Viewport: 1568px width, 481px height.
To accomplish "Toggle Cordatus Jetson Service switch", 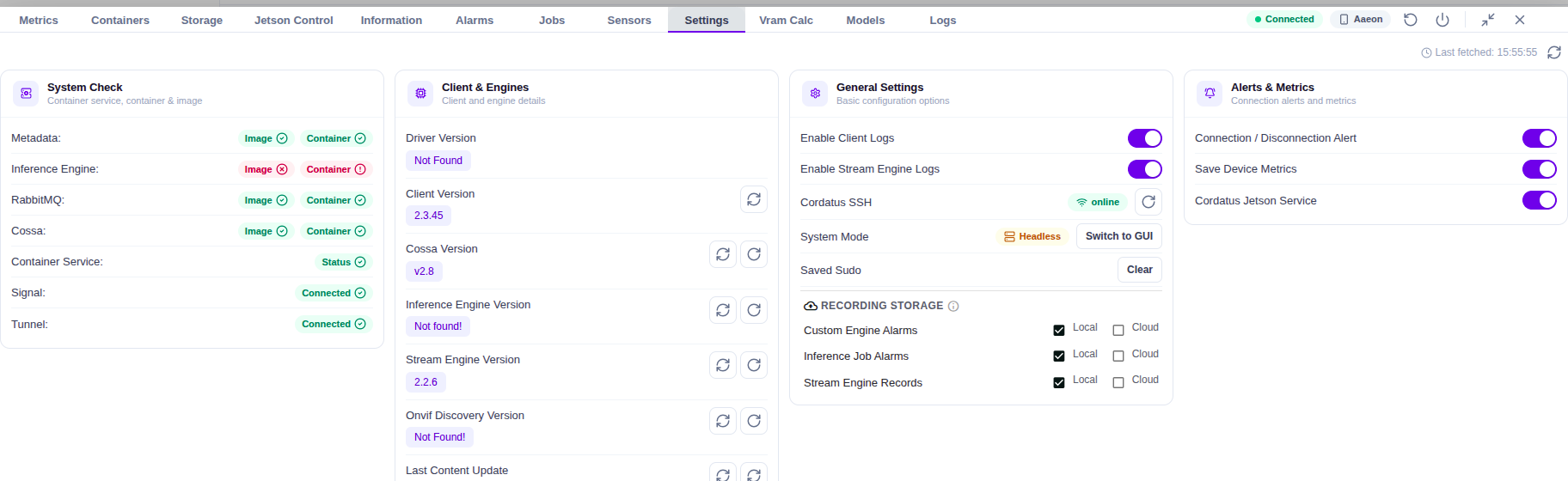I will click(1540, 200).
